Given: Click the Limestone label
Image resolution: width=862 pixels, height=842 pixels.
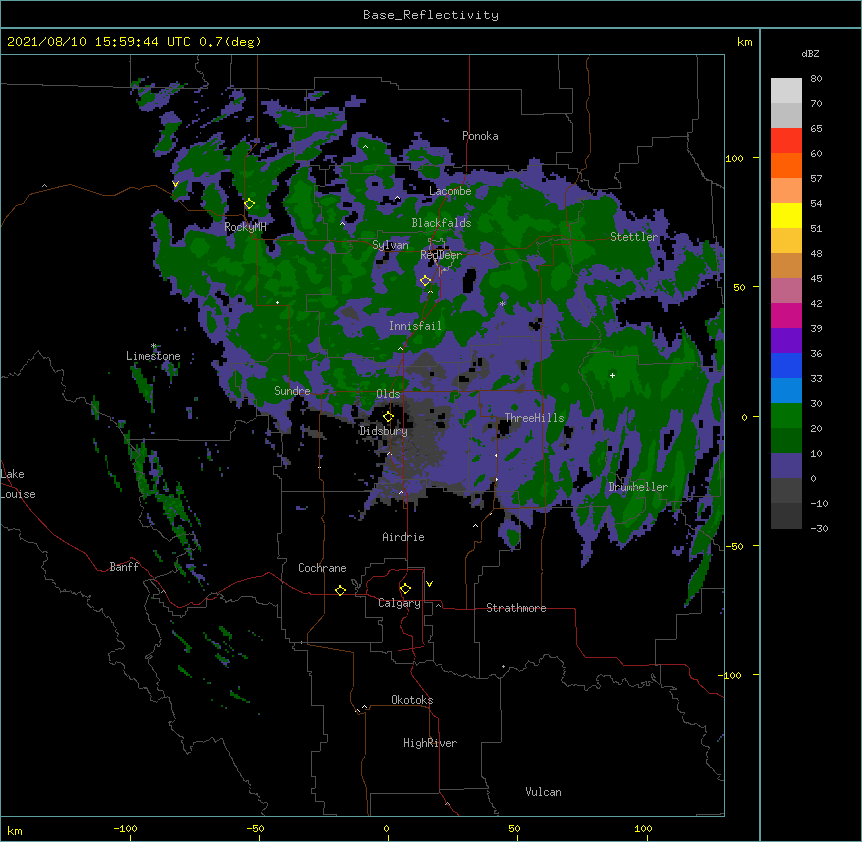Looking at the screenshot, I should click(153, 356).
